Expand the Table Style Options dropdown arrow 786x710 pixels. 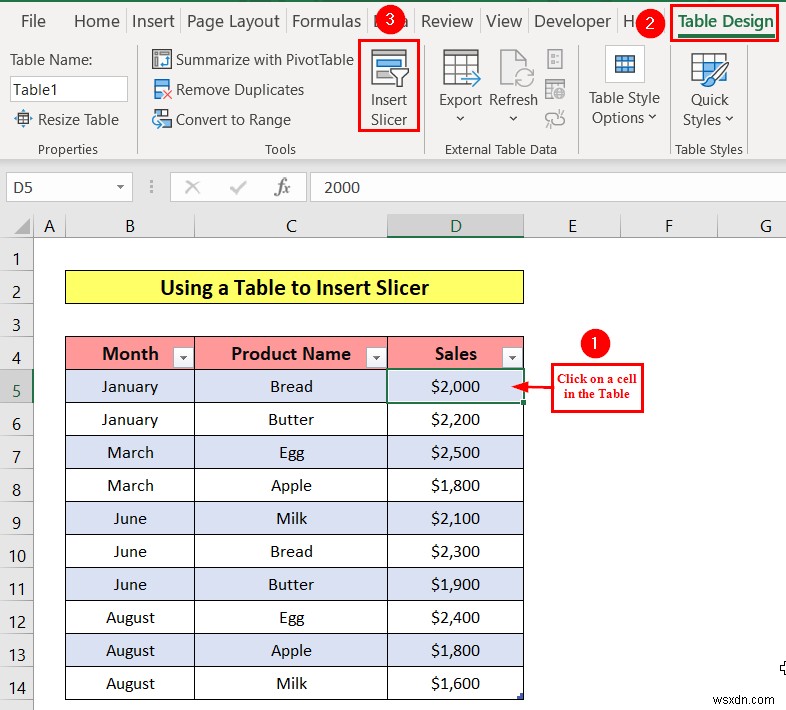point(652,117)
